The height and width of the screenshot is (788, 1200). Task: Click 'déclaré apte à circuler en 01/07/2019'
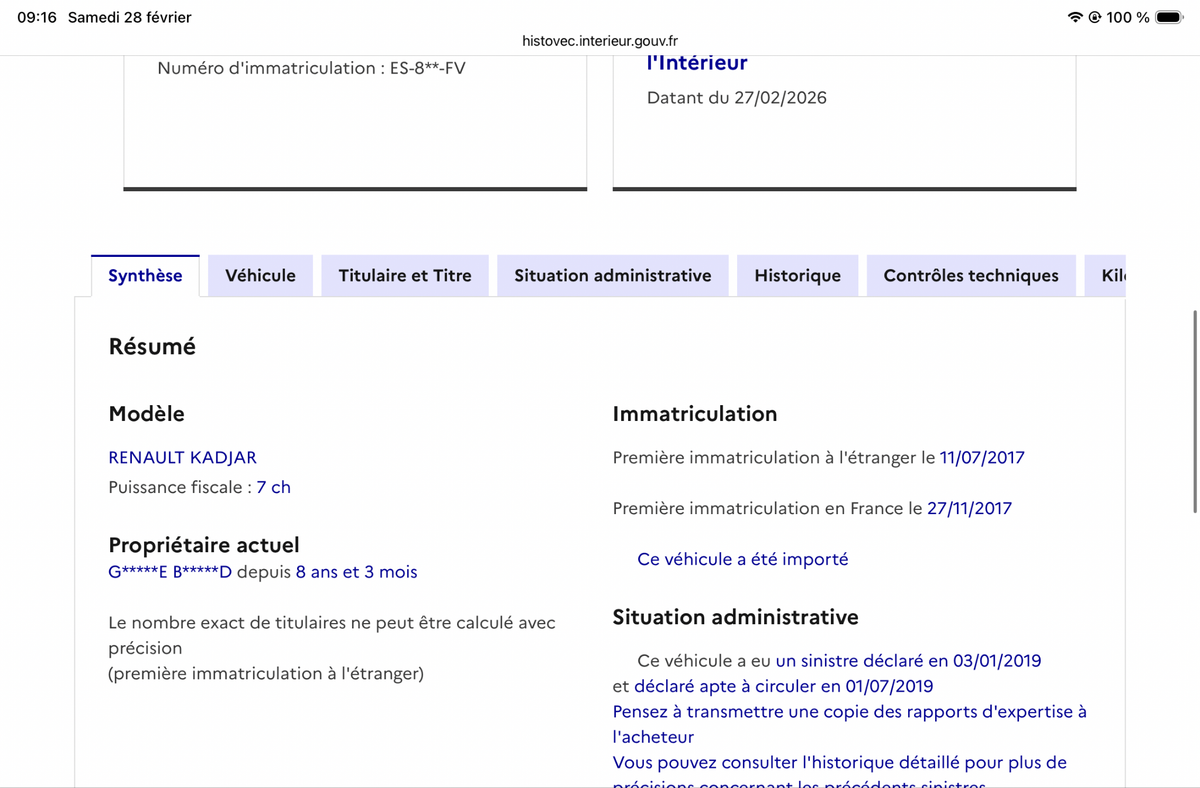tap(783, 686)
